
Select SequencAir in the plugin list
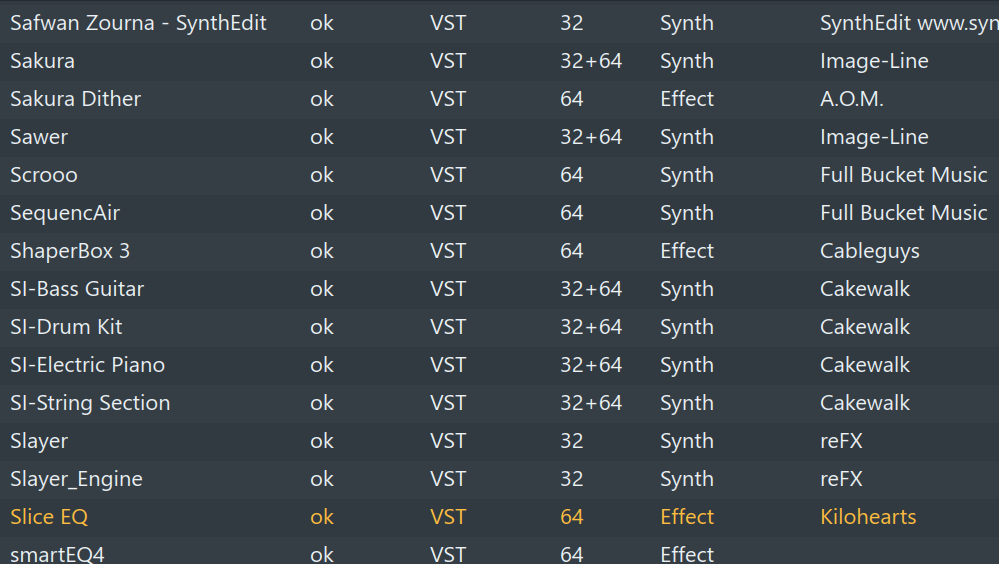65,213
